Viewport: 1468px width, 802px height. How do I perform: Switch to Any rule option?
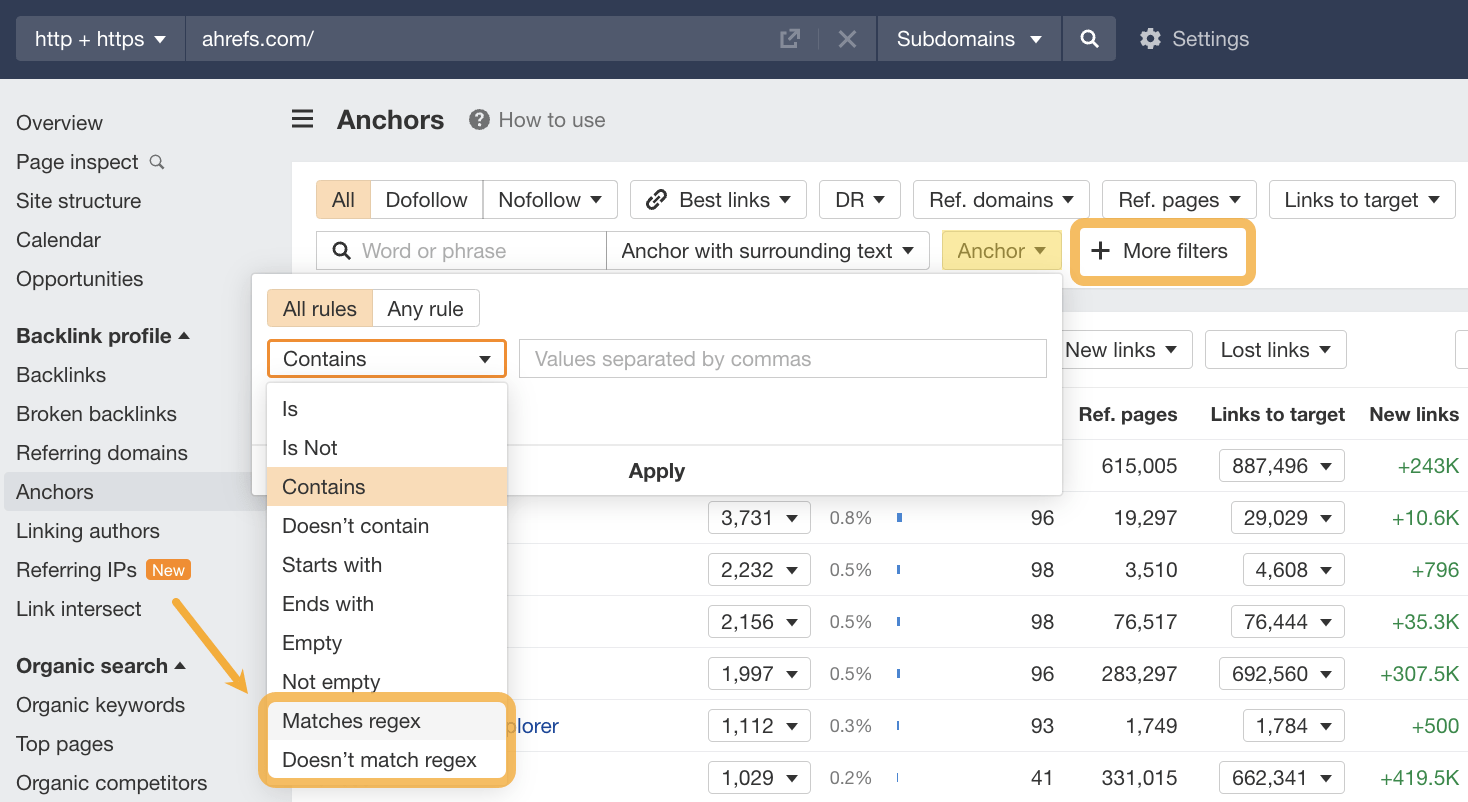425,309
